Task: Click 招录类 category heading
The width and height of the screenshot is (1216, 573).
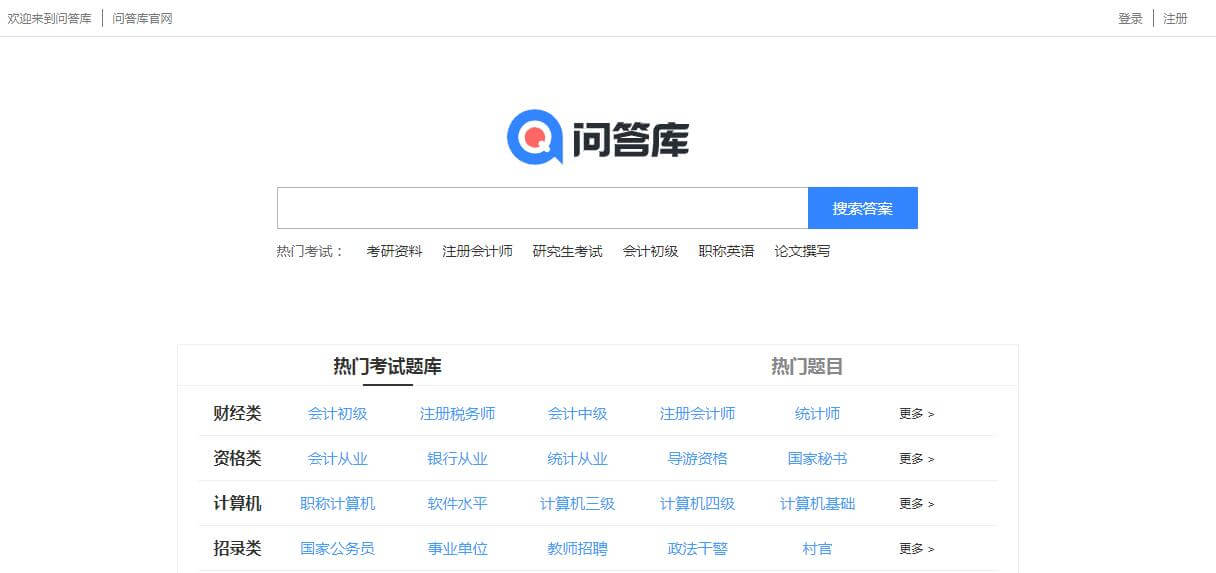Action: point(237,548)
